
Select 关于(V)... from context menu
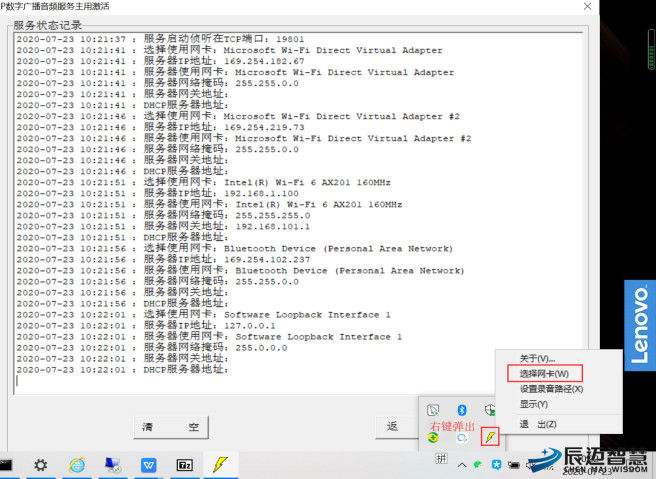(537, 358)
